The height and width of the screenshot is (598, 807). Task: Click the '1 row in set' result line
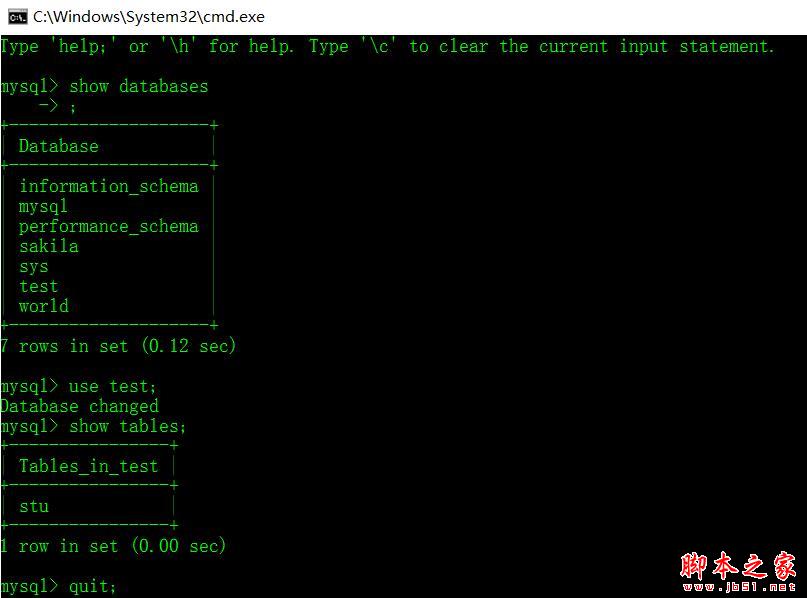pos(113,546)
